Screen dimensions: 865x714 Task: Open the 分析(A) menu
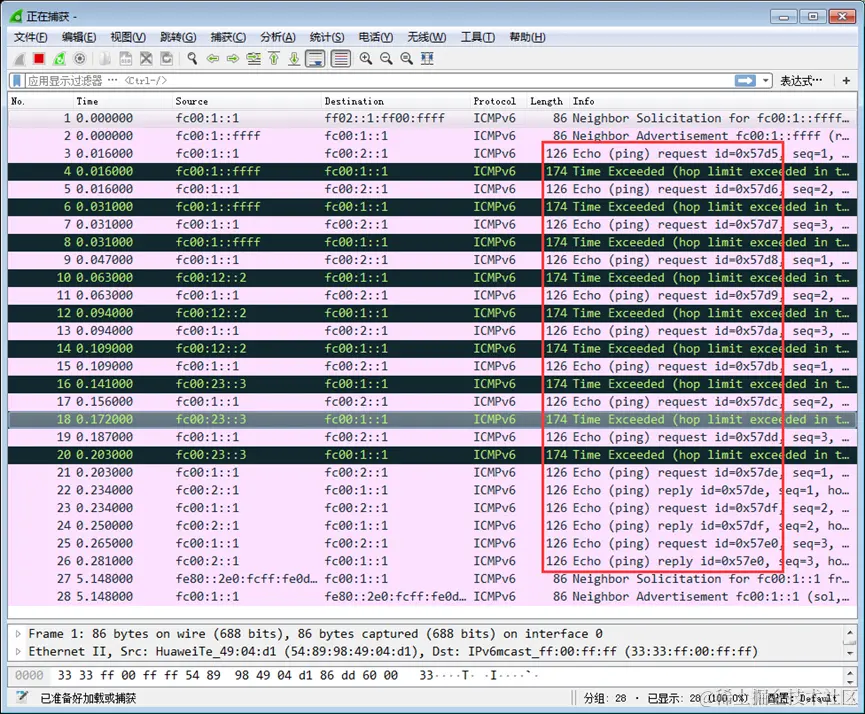click(277, 37)
